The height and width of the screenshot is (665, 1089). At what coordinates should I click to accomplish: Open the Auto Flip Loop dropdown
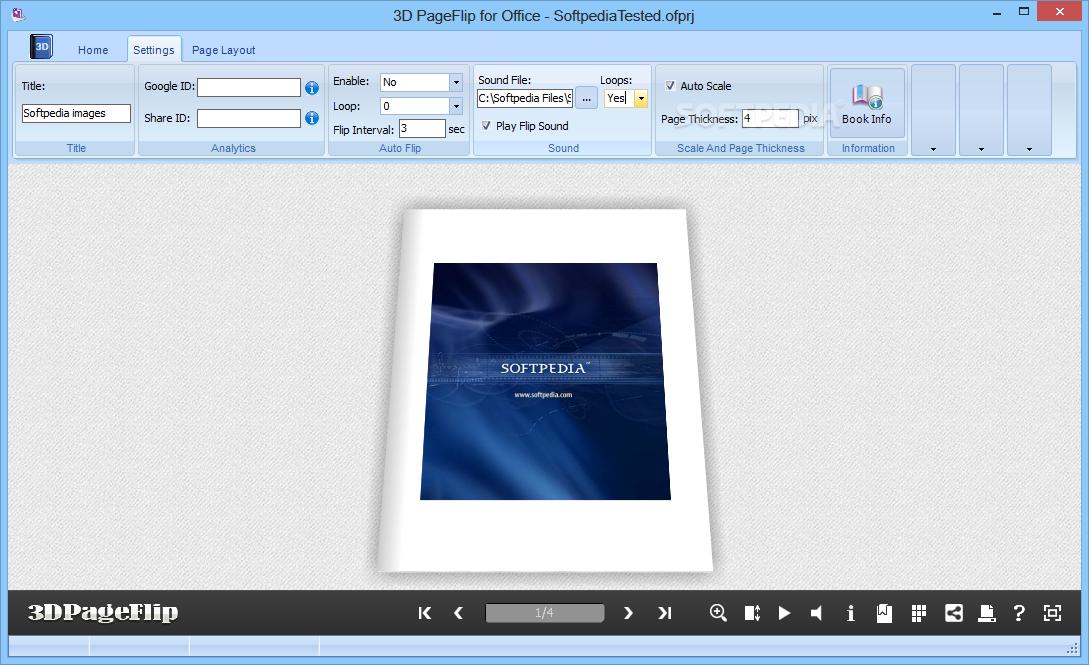456,106
